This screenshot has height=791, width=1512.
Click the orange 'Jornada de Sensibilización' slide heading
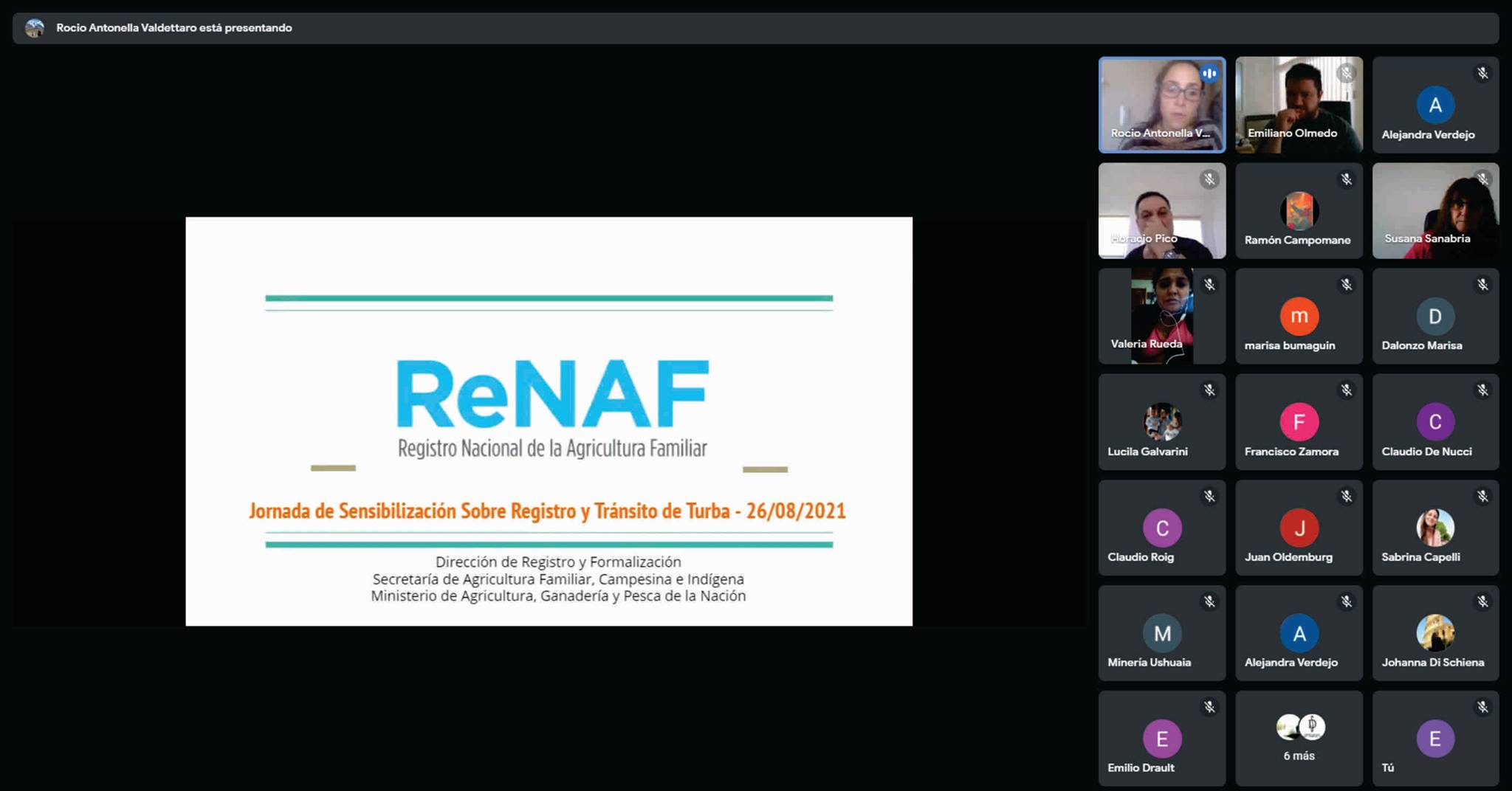coord(547,511)
